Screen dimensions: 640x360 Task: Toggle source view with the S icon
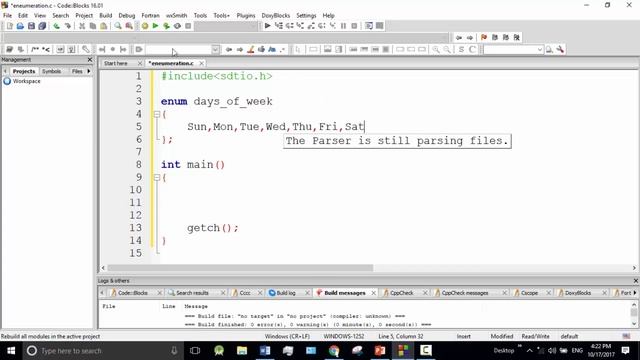coord(461,49)
